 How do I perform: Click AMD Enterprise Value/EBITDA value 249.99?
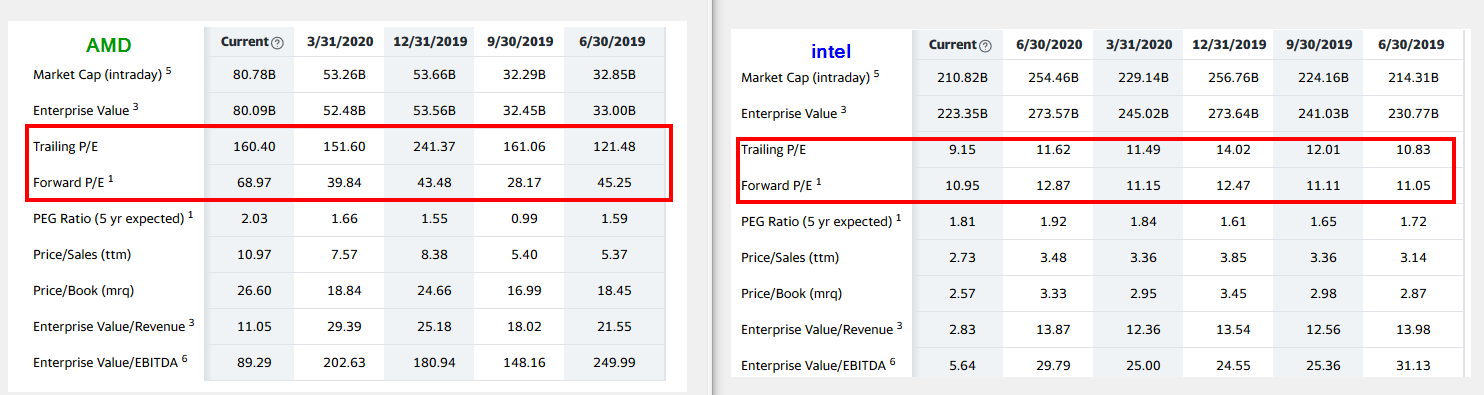614,362
